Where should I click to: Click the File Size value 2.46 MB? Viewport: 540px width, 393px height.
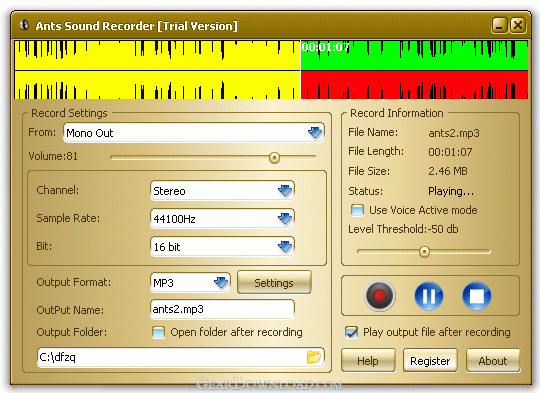click(x=448, y=171)
